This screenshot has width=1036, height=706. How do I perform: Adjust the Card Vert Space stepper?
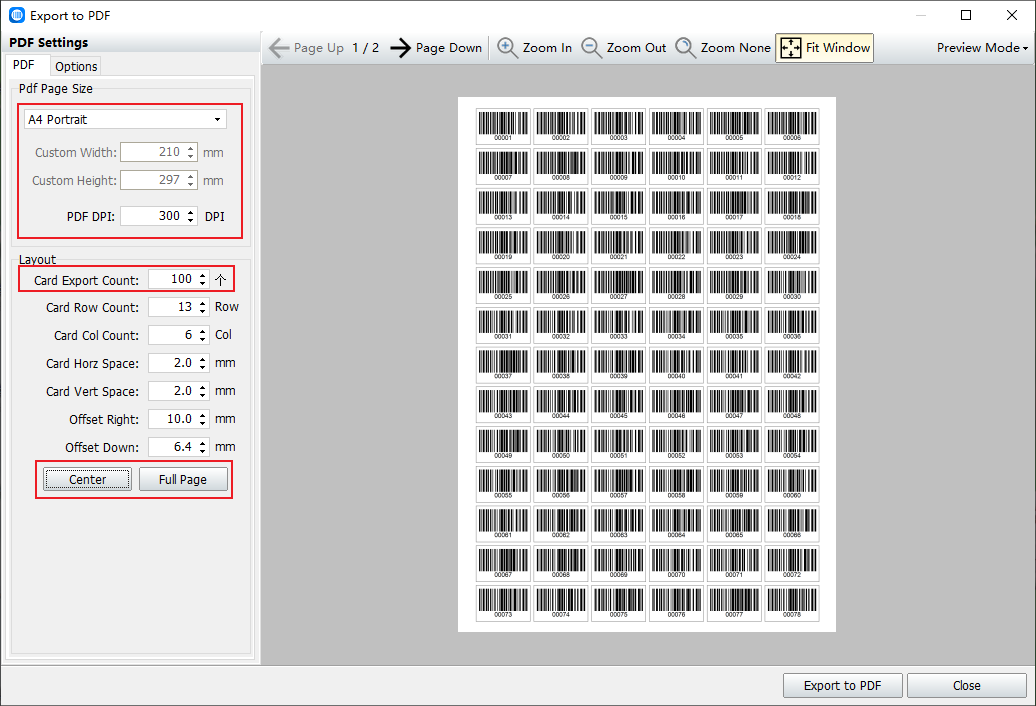(202, 391)
